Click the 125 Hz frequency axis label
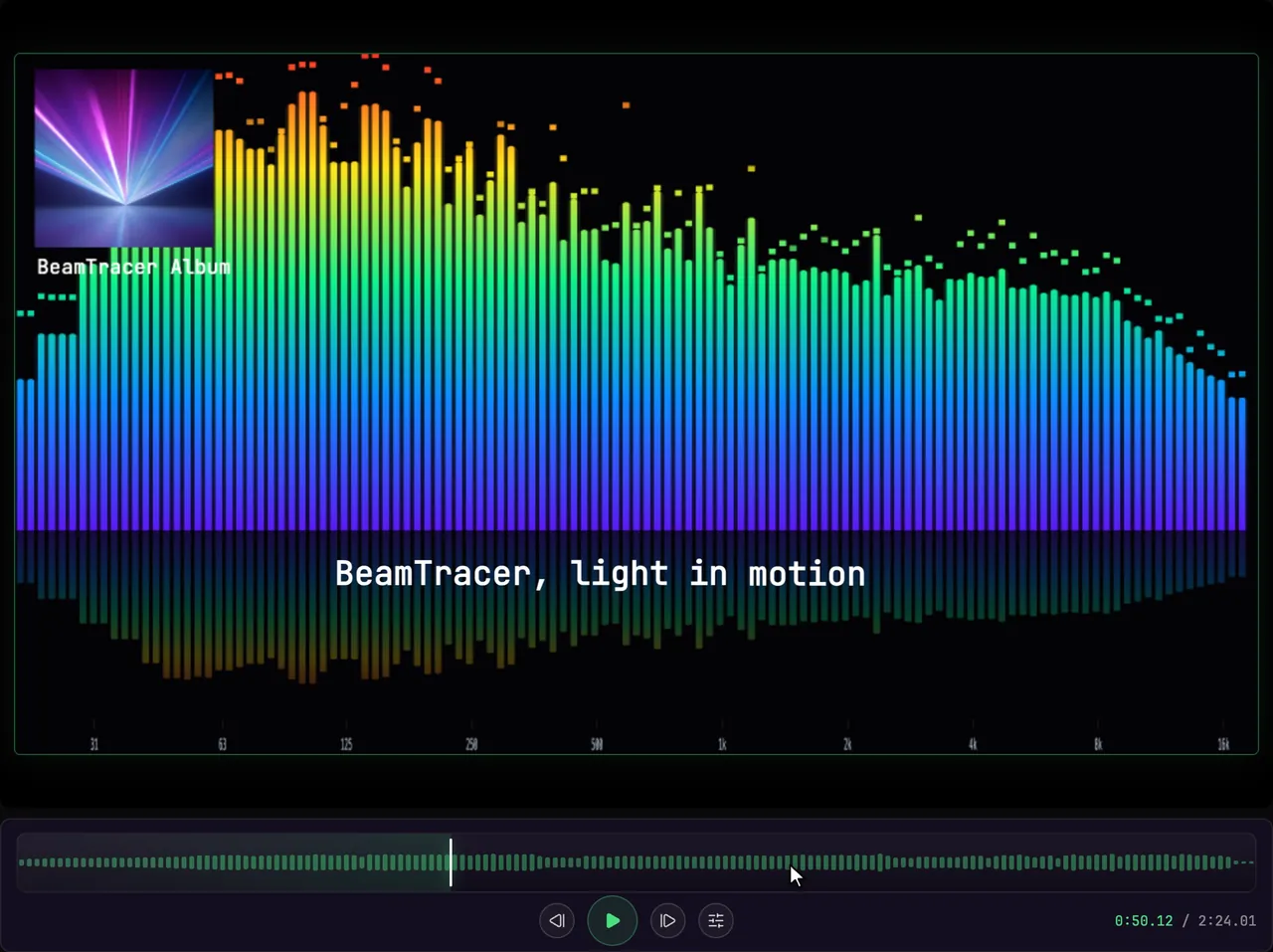1273x952 pixels. (346, 744)
